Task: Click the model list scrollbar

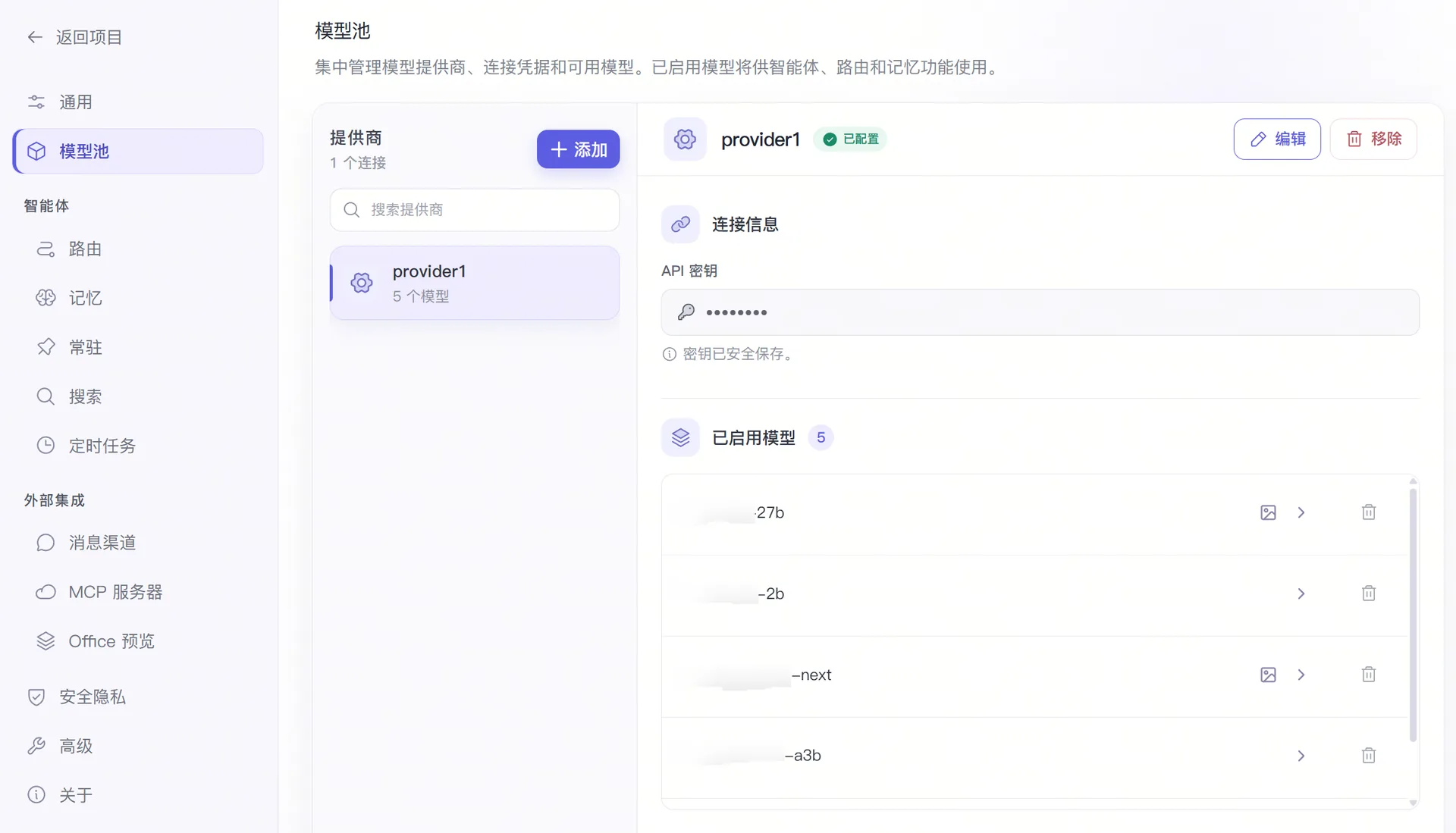Action: 1413,615
